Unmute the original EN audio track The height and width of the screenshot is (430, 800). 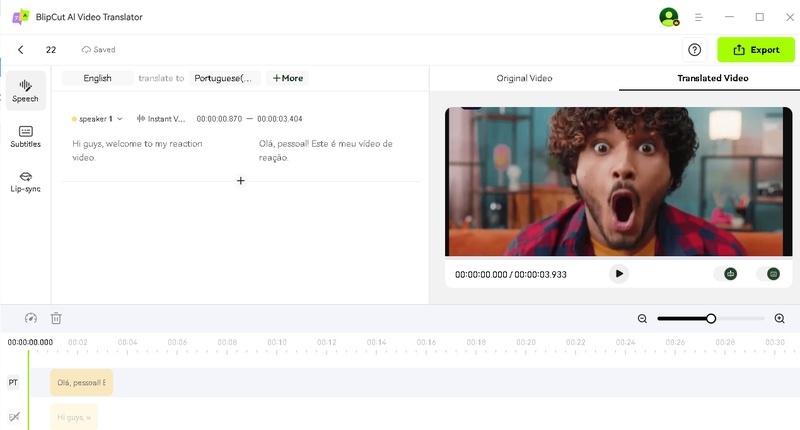(13, 416)
